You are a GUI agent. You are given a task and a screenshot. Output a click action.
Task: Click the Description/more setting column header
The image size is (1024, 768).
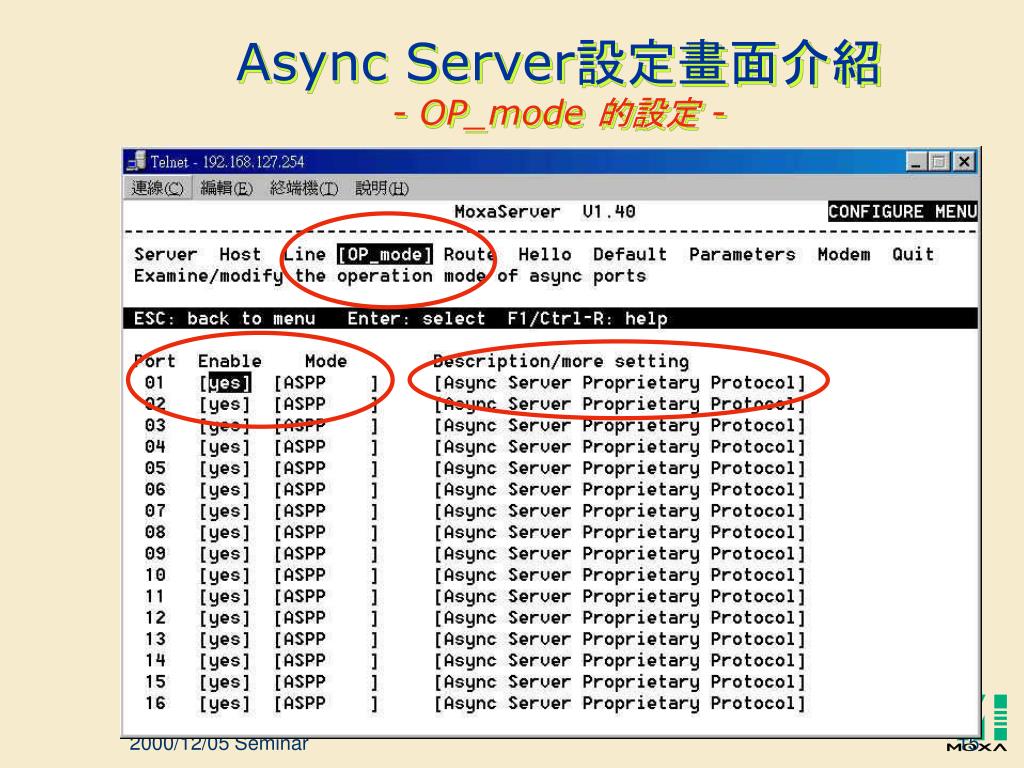click(x=561, y=361)
